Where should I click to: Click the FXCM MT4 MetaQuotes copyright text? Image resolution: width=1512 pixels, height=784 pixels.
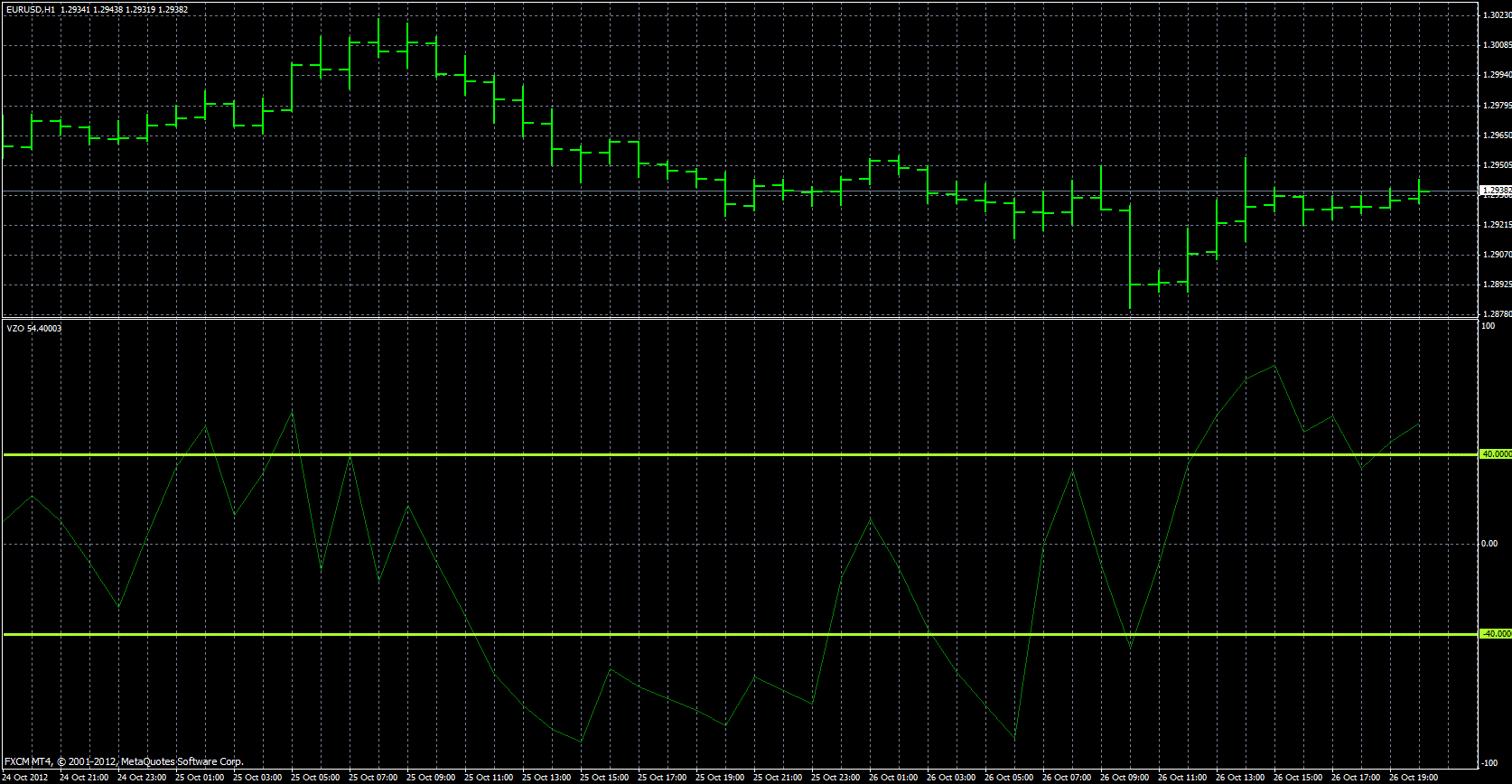124,761
